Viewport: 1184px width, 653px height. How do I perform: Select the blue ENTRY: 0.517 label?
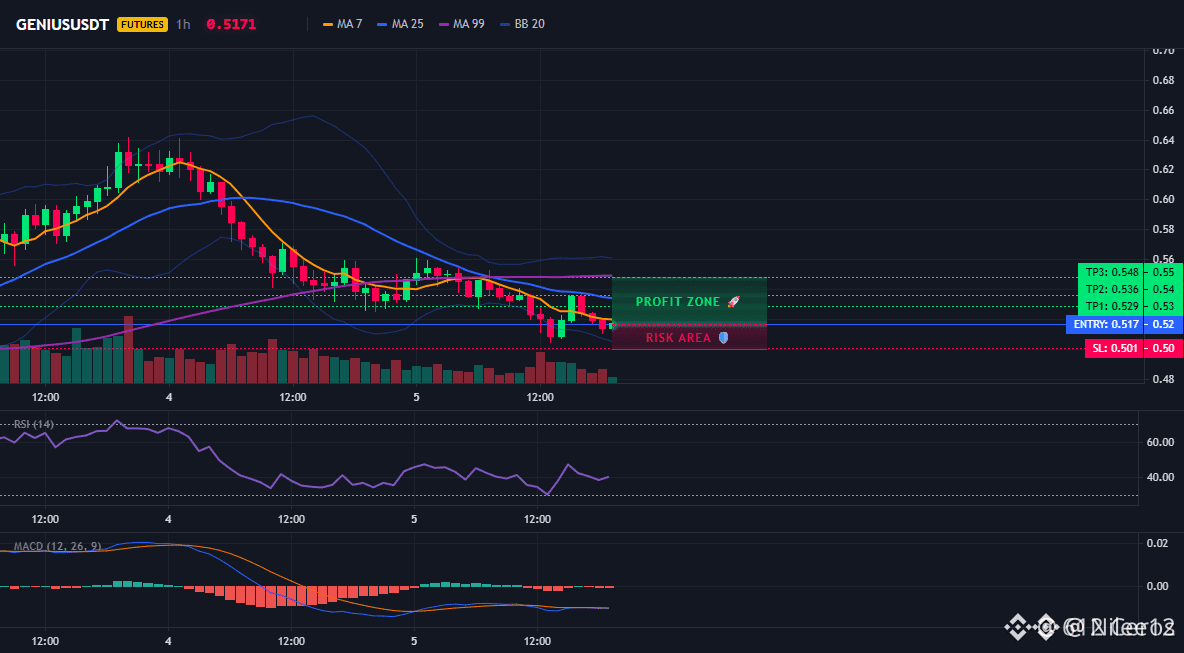(x=1104, y=325)
